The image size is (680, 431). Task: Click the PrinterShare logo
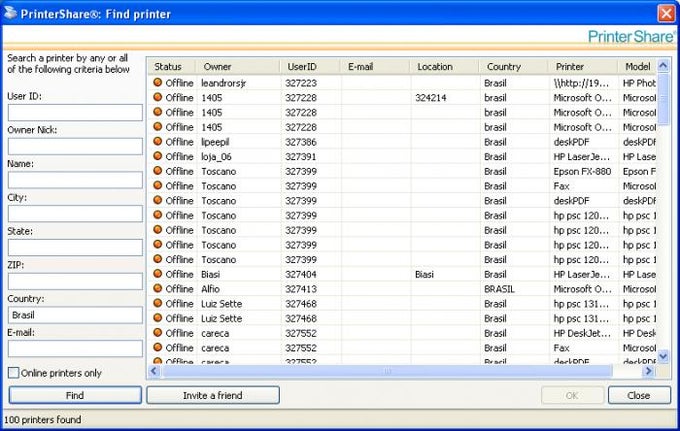[631, 36]
